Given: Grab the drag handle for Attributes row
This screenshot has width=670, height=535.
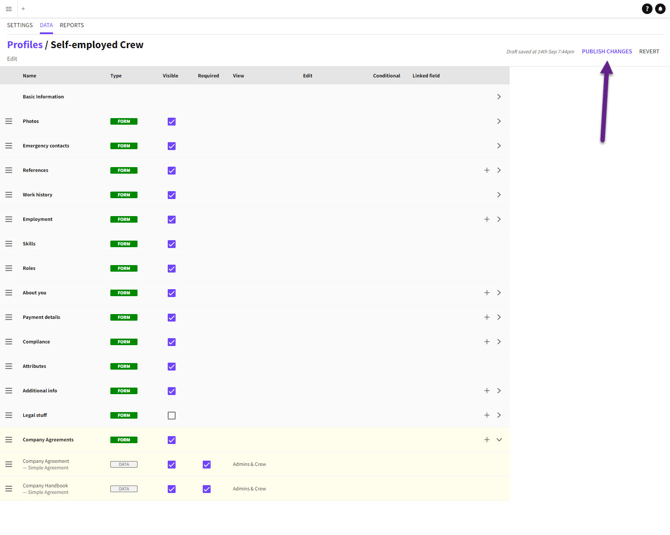Looking at the screenshot, I should coord(9,366).
